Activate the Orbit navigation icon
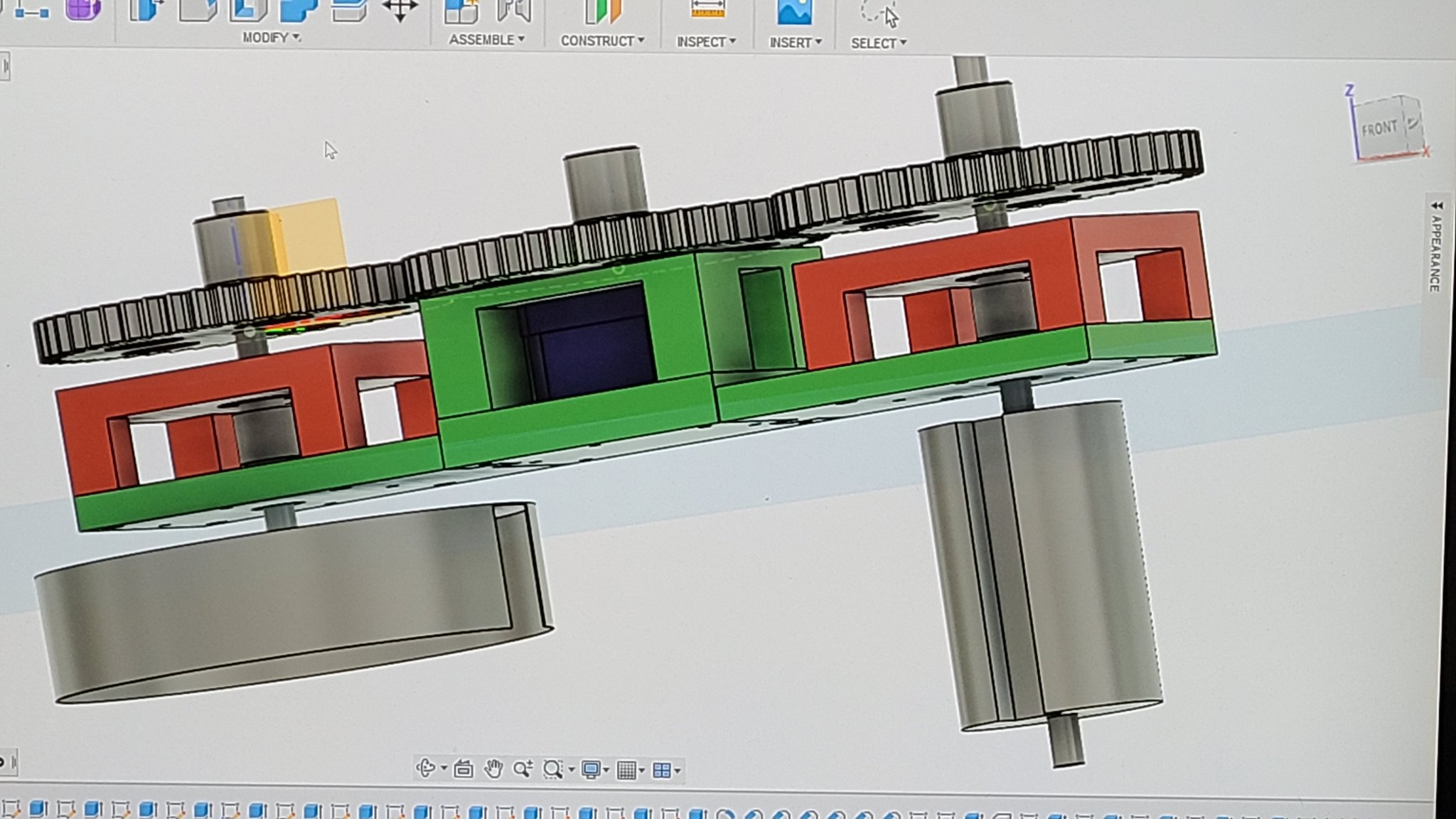 425,769
